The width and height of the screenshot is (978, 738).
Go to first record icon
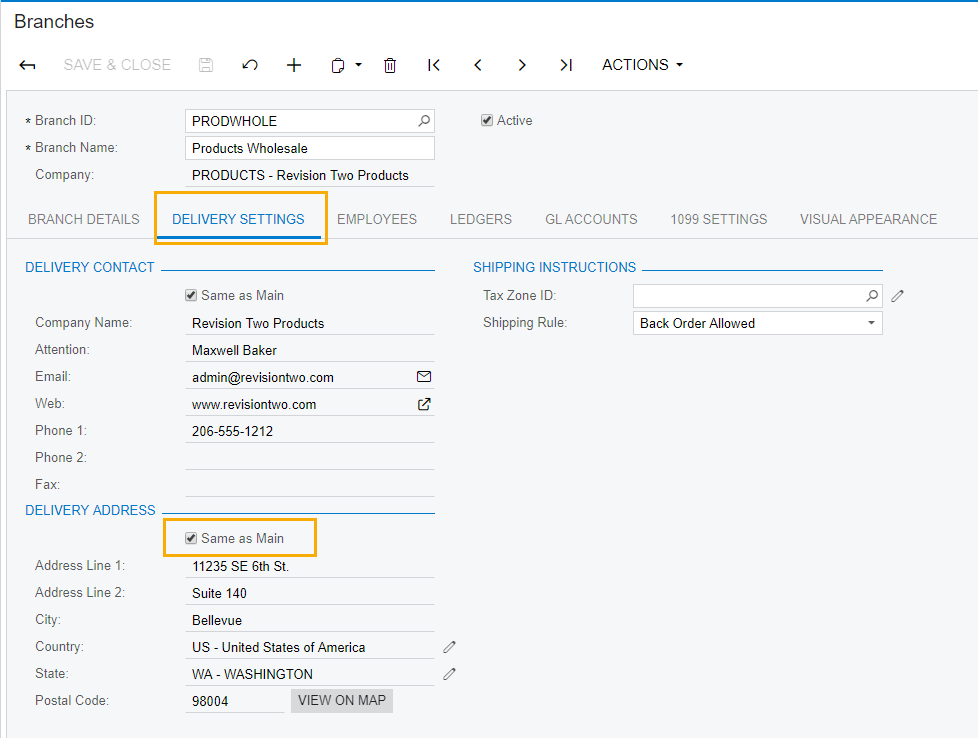click(x=434, y=65)
